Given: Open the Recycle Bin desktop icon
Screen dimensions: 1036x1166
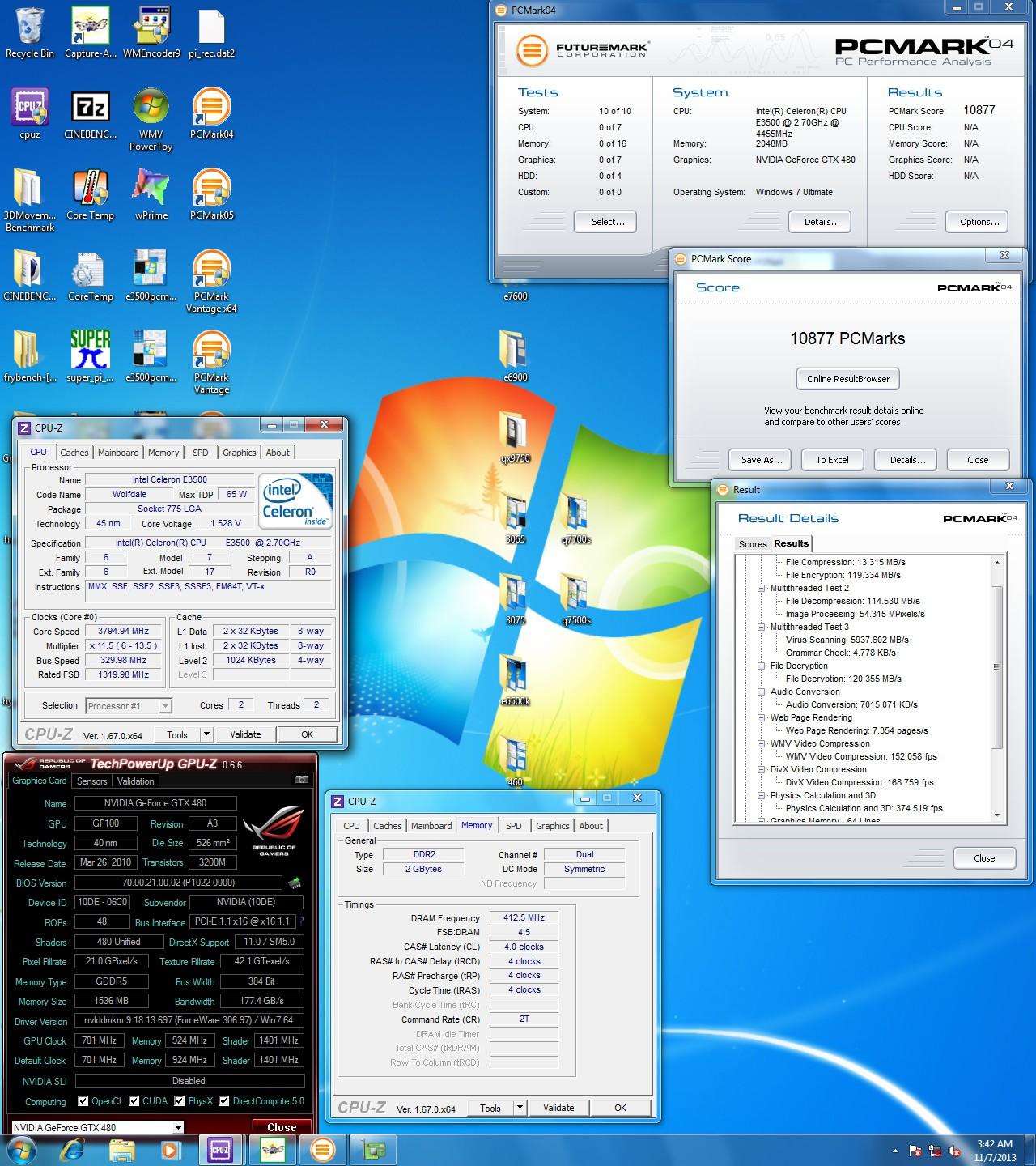Looking at the screenshot, I should [29, 32].
